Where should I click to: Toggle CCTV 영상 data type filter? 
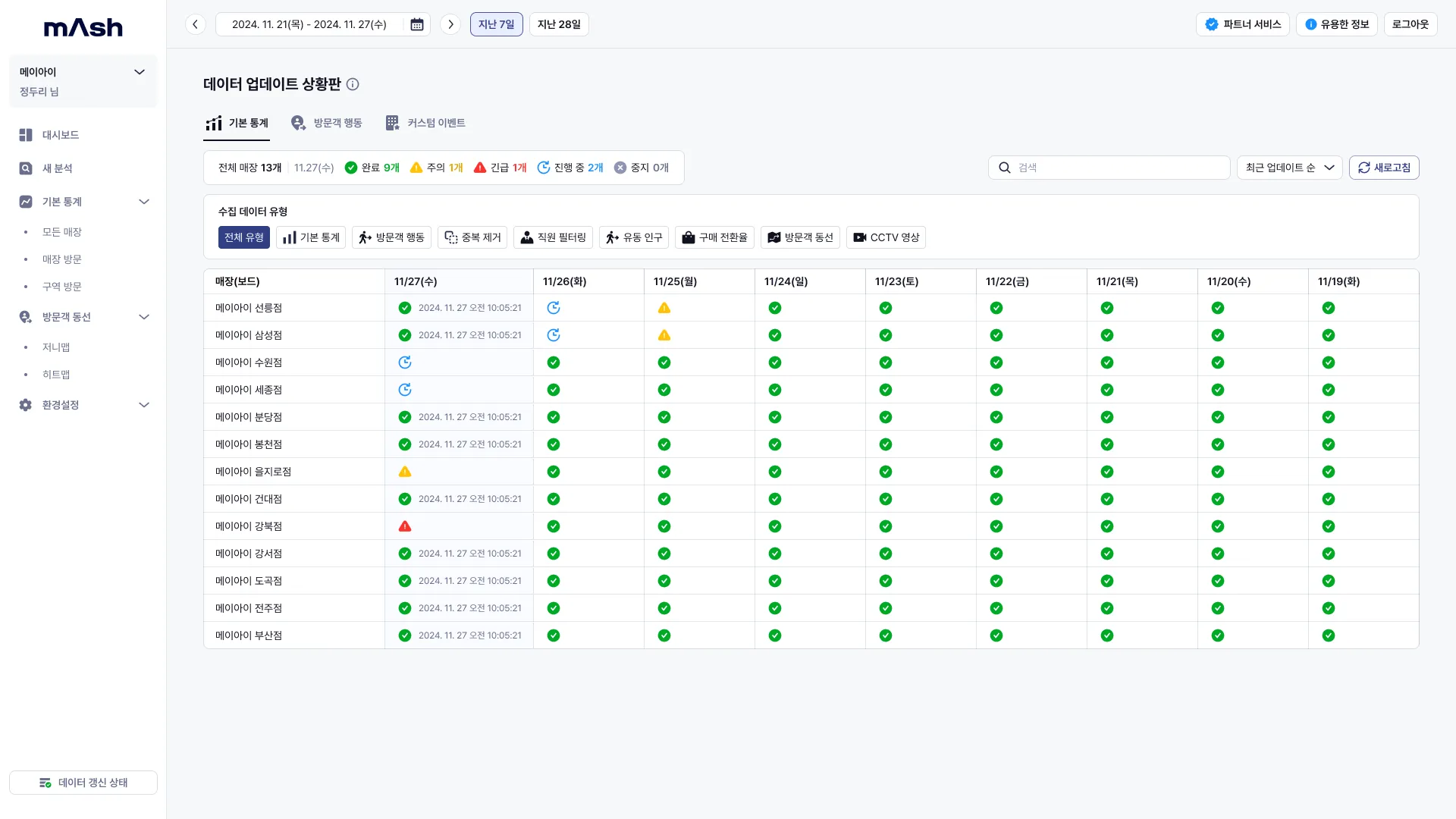click(886, 237)
